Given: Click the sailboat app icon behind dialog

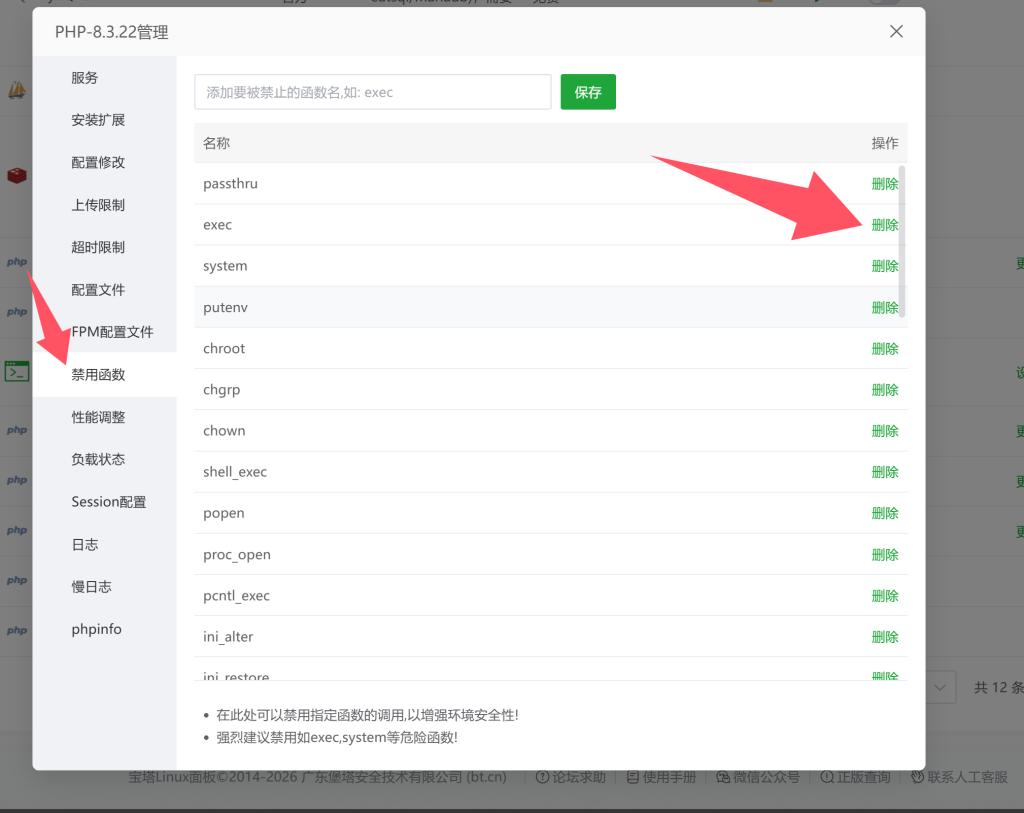Looking at the screenshot, I should [x=16, y=90].
